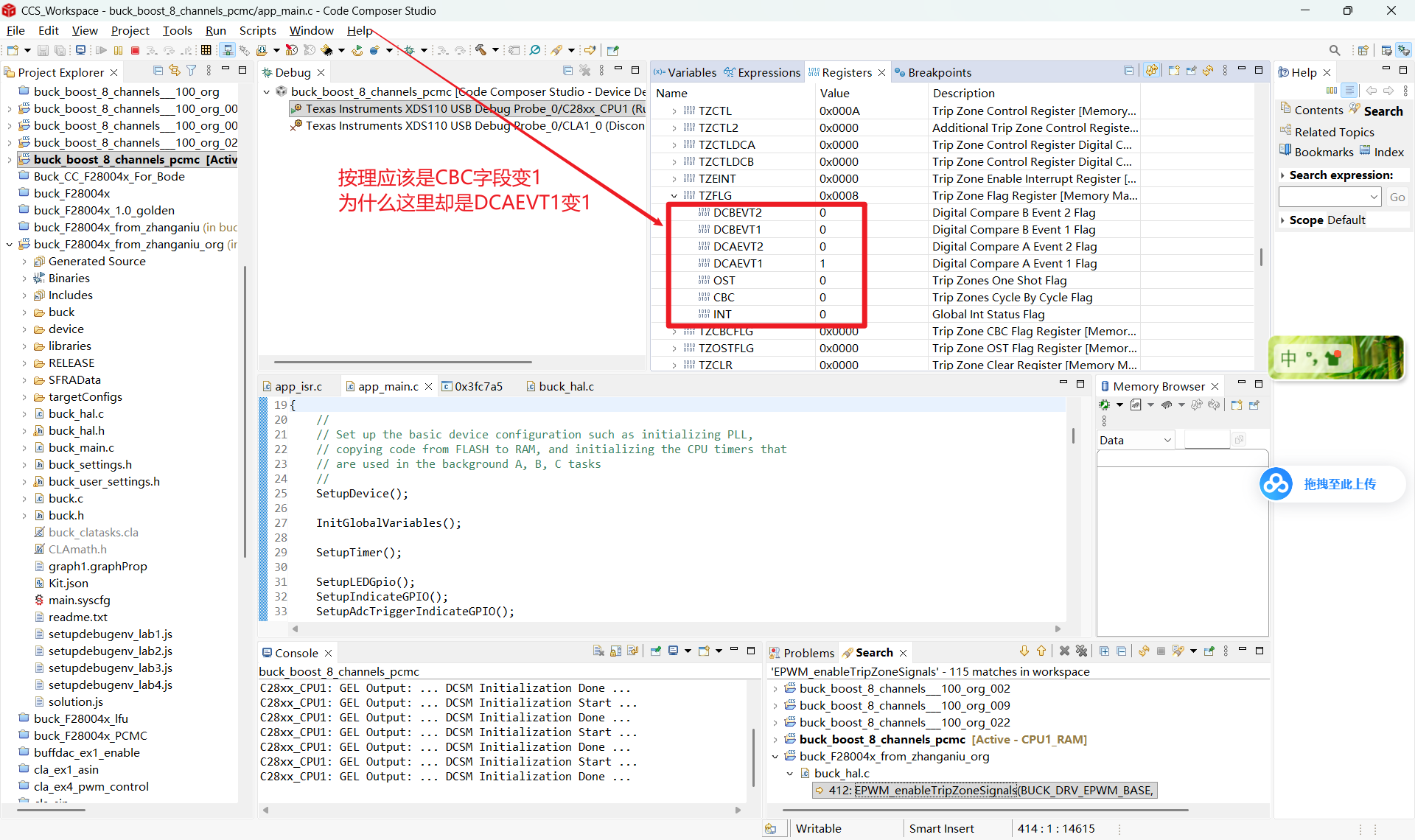
Task: Click Show Next Match arrow in Search view
Action: [1024, 651]
